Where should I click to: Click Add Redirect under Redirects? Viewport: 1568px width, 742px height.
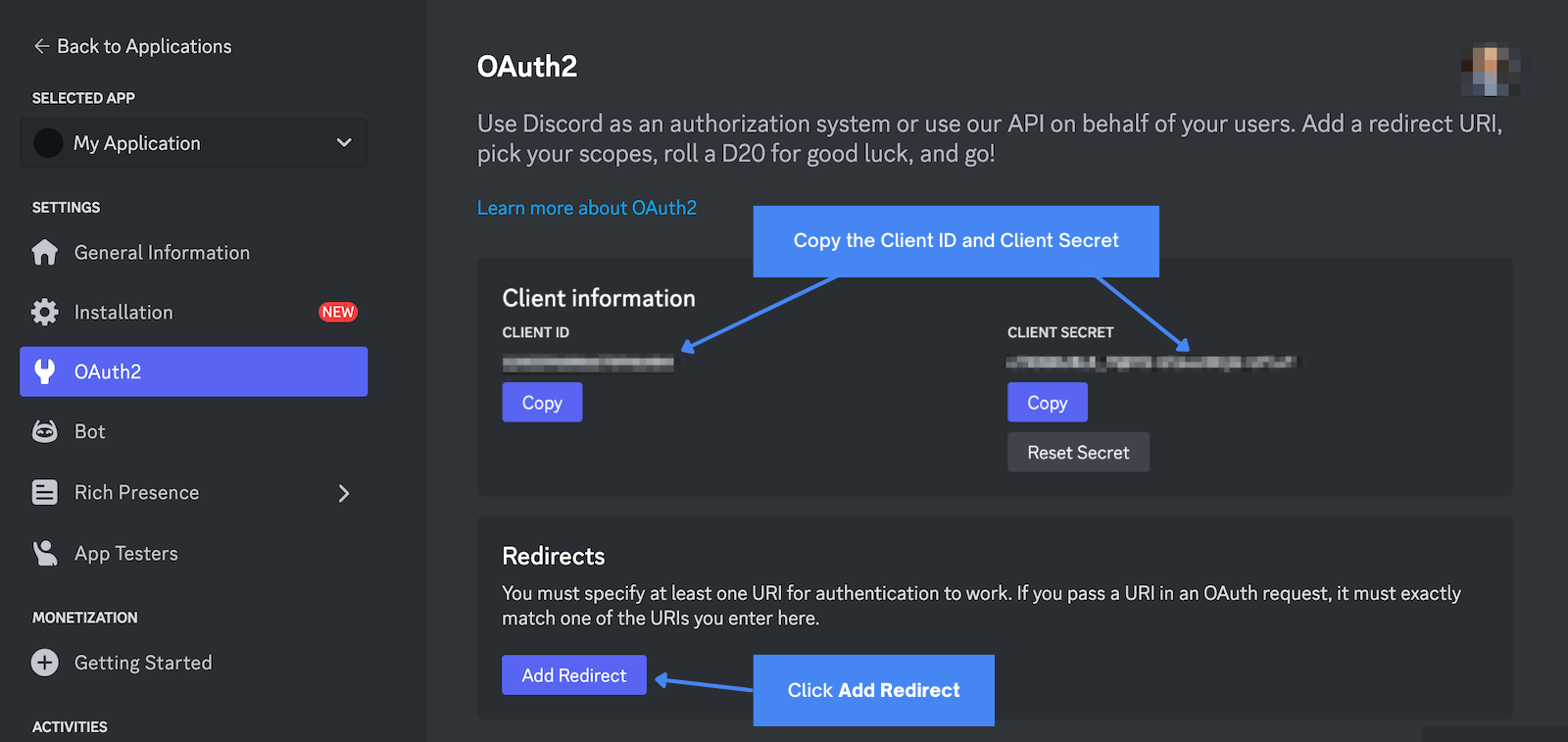(x=573, y=674)
